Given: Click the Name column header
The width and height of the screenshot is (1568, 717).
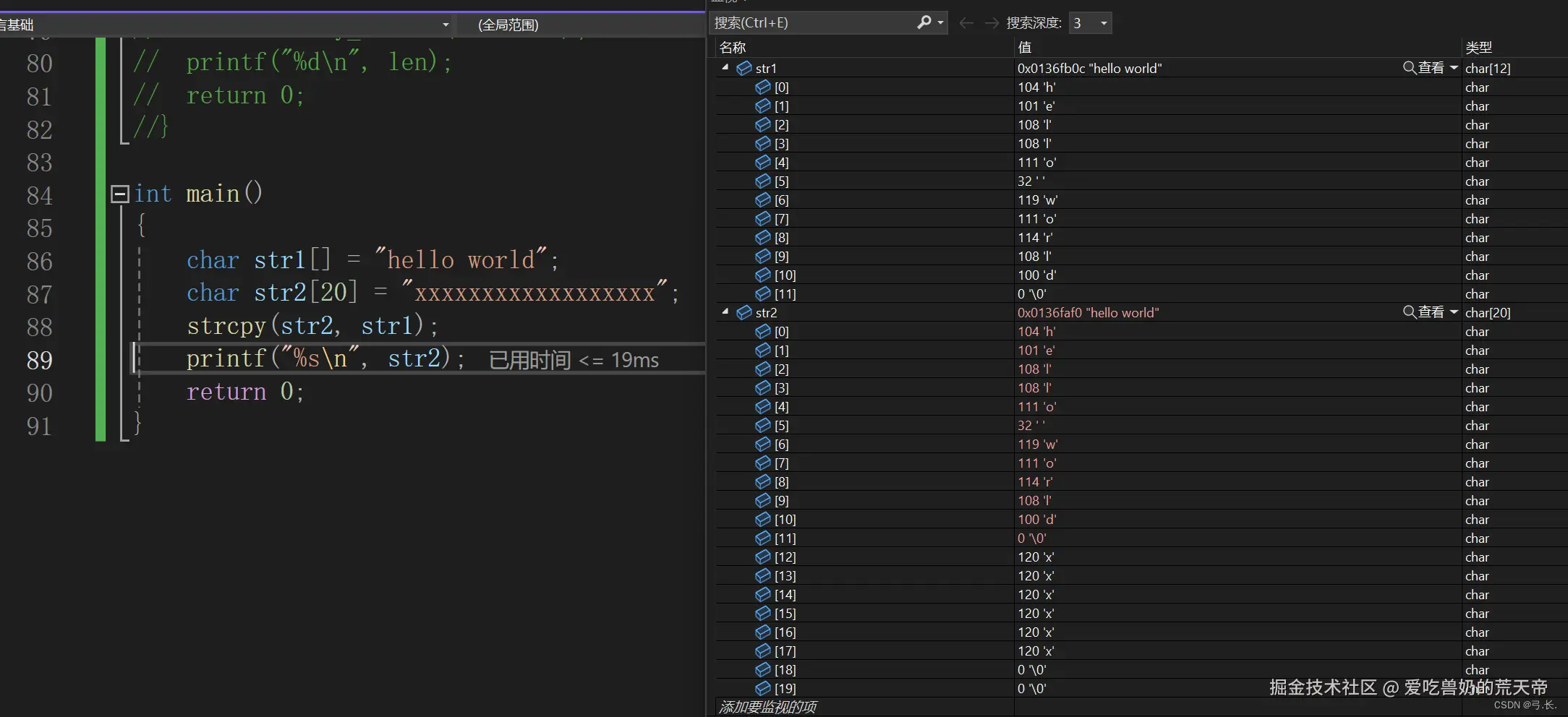Looking at the screenshot, I should (733, 48).
